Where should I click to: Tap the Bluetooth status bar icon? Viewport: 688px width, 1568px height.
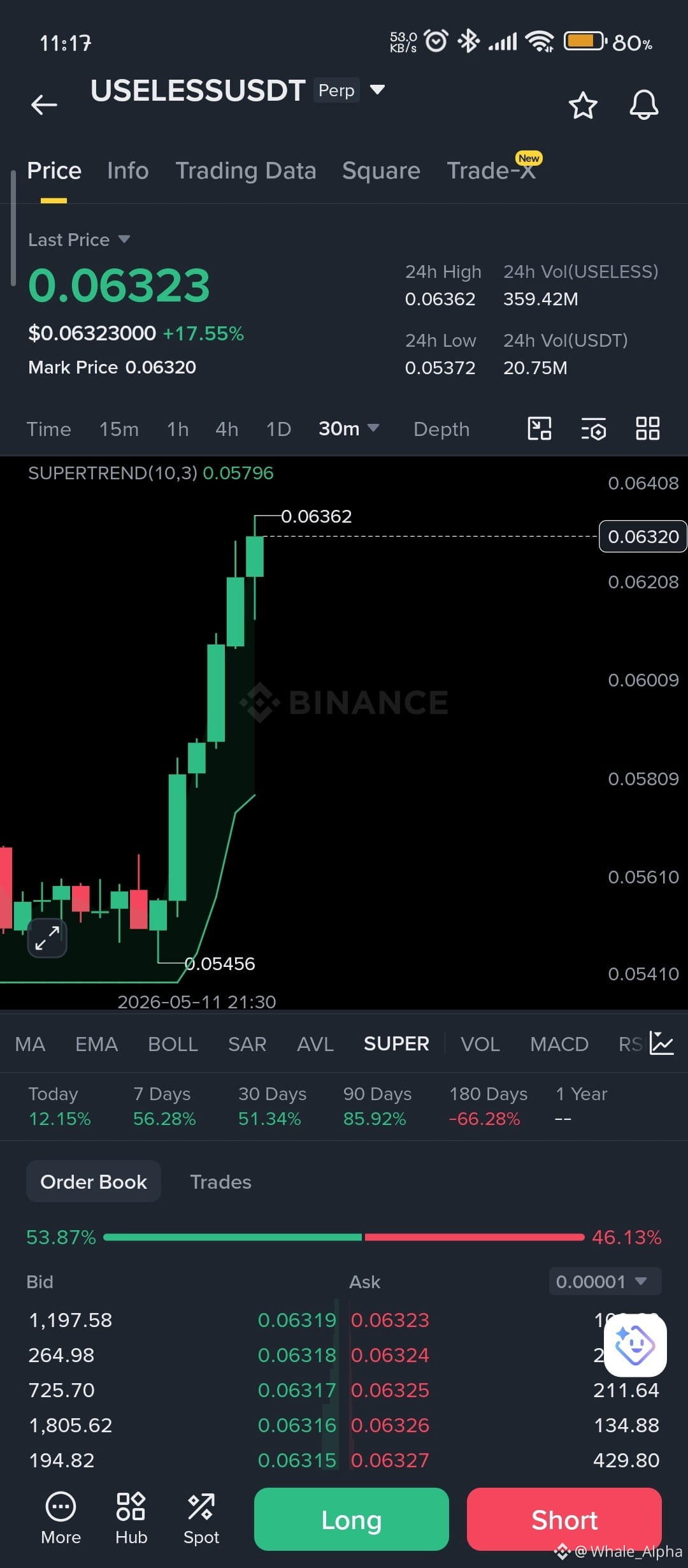click(x=469, y=41)
